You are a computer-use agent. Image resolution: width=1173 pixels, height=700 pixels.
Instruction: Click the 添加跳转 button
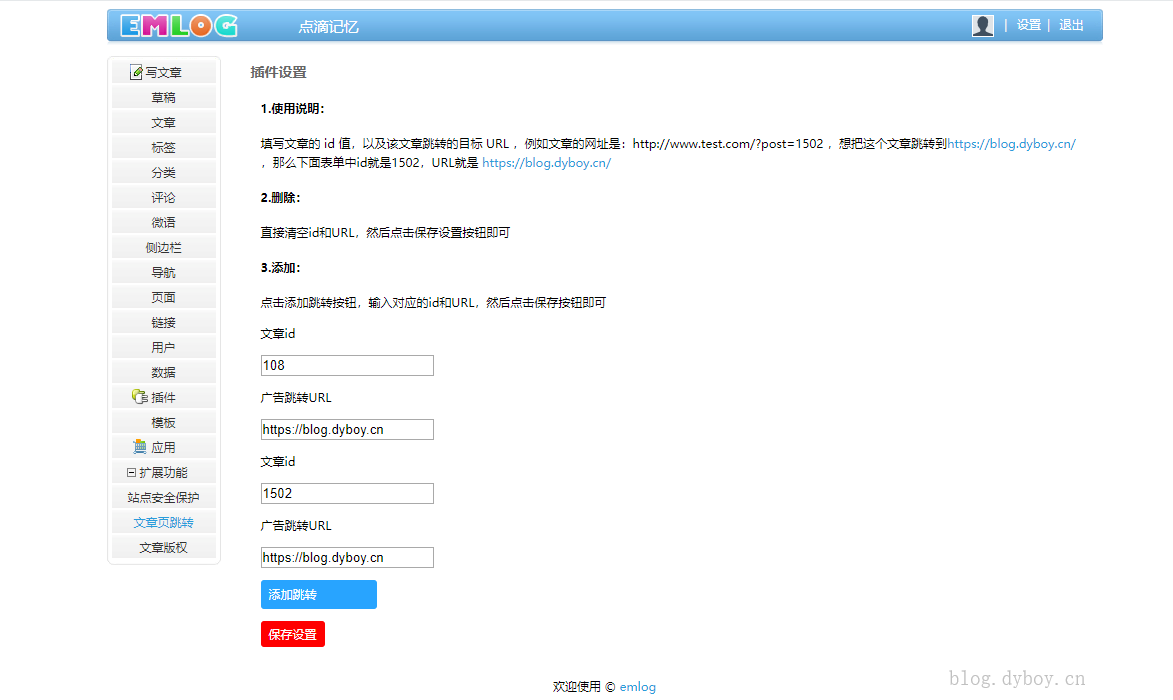pyautogui.click(x=318, y=594)
